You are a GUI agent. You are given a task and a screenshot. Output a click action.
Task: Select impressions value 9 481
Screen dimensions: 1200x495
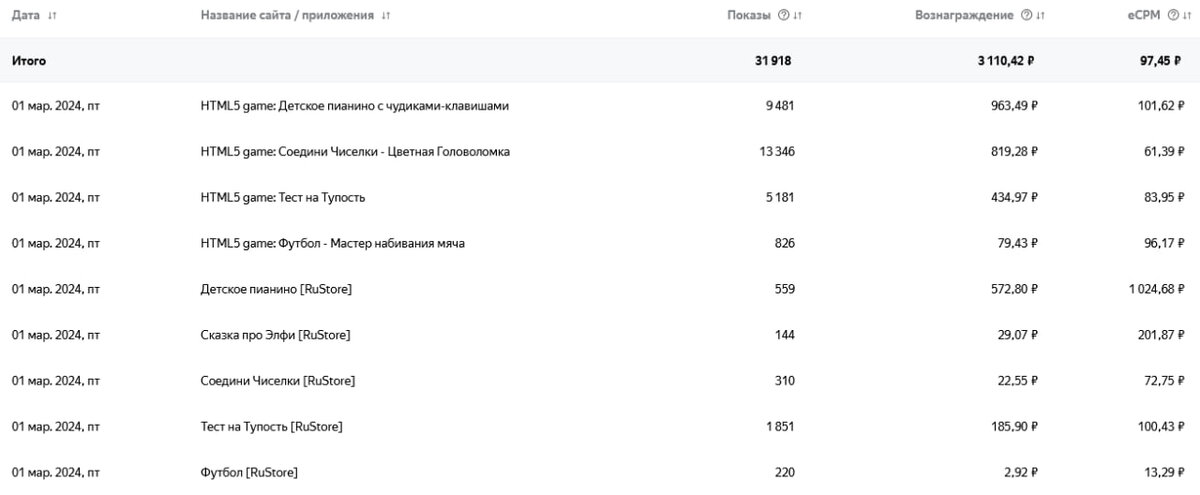(x=779, y=105)
